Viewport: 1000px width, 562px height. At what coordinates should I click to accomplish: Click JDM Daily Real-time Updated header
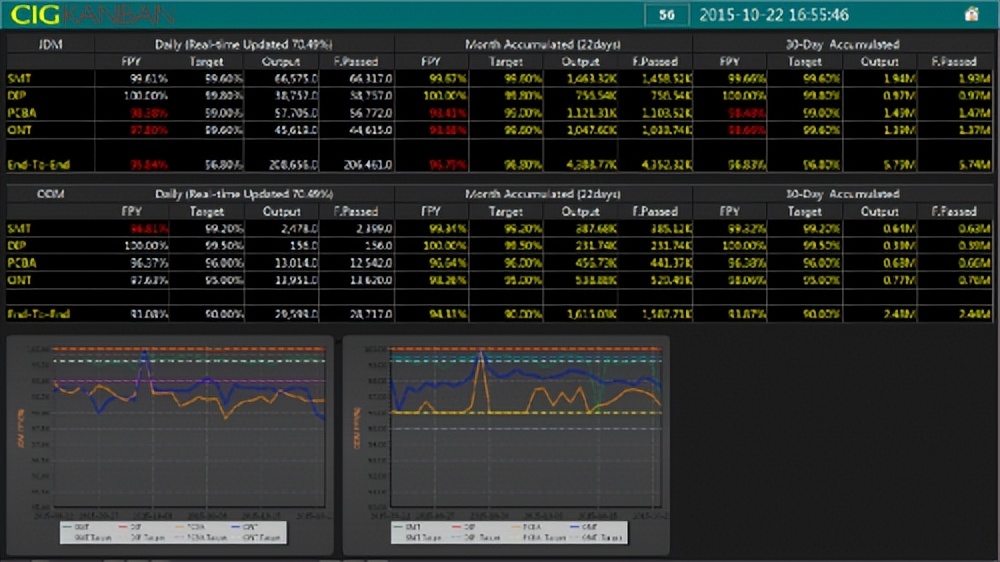tap(244, 44)
